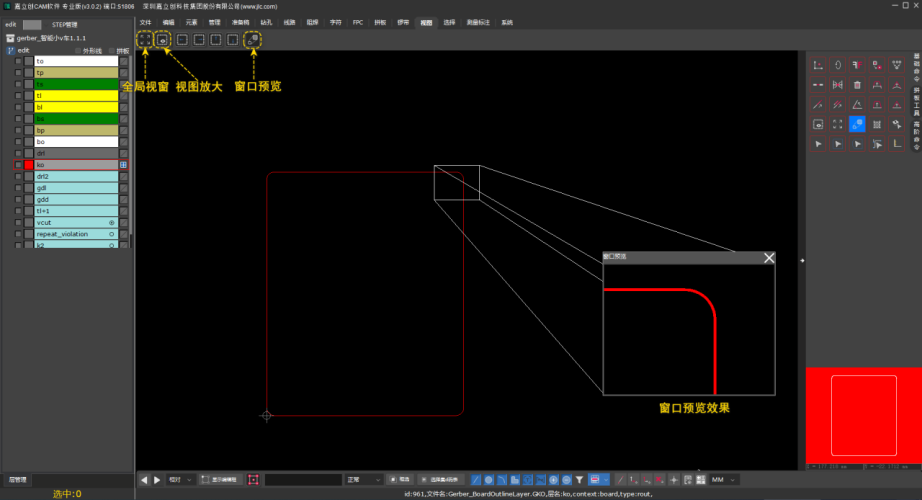Close the 窗口预览 preview window
922x500 pixels.
(x=769, y=258)
